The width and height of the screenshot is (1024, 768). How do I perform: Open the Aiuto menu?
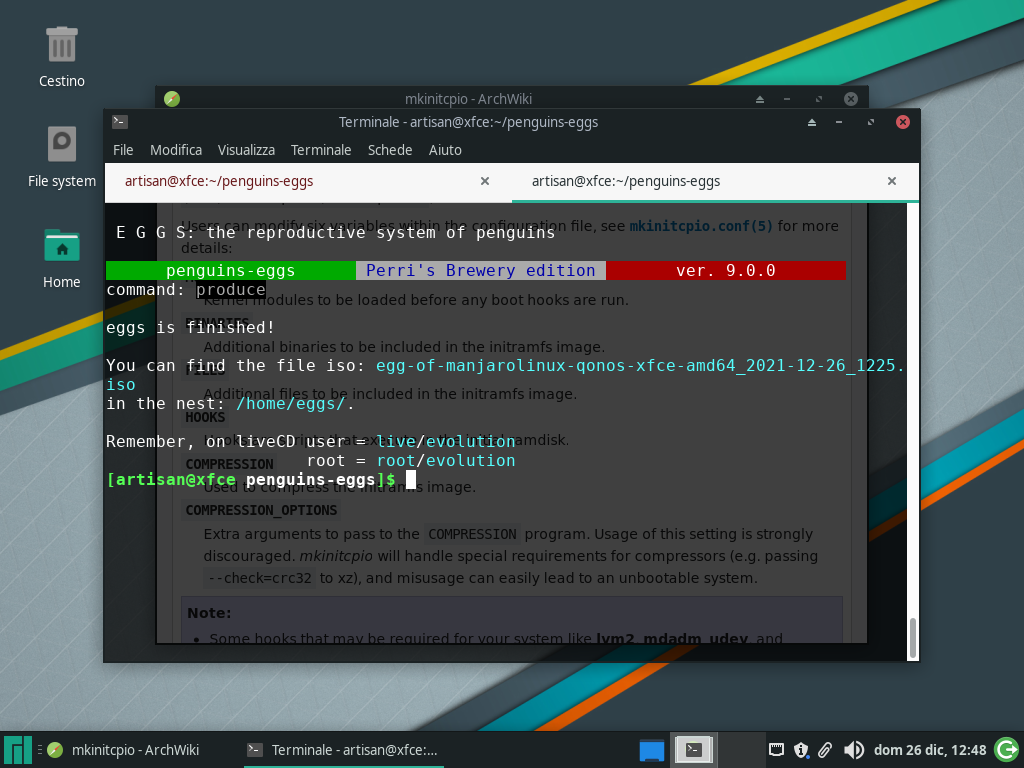coord(445,150)
